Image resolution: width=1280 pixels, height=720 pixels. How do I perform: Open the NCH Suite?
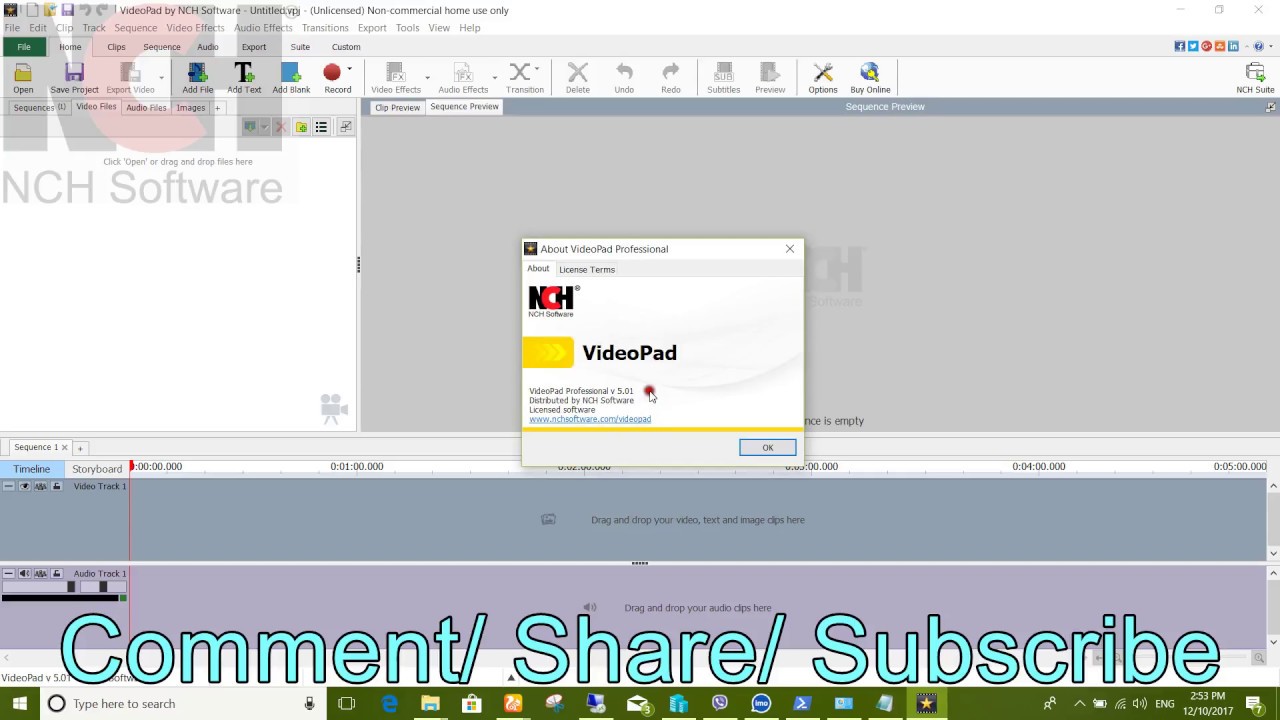point(1255,78)
